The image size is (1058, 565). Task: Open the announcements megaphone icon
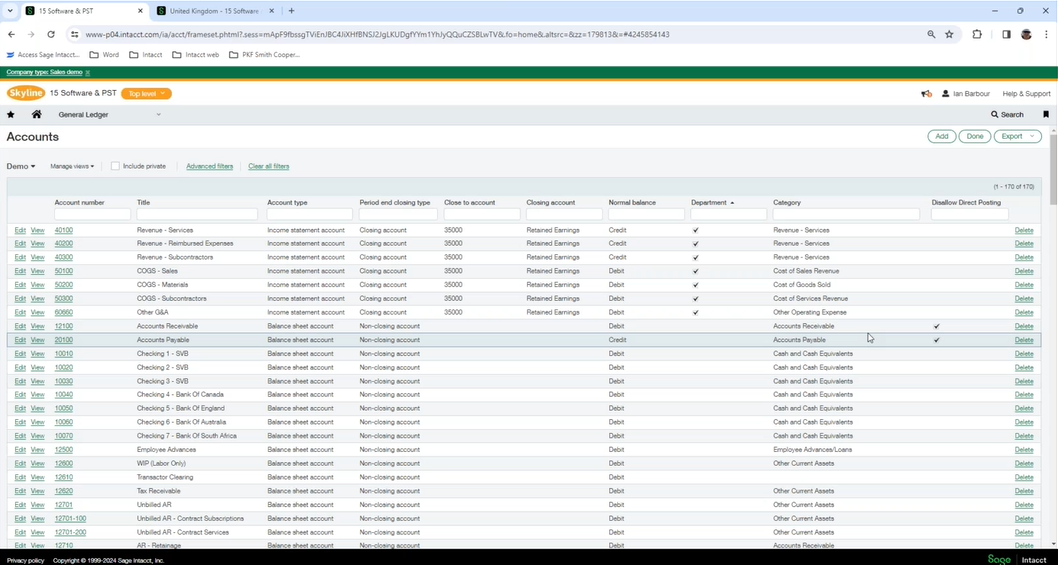point(926,94)
